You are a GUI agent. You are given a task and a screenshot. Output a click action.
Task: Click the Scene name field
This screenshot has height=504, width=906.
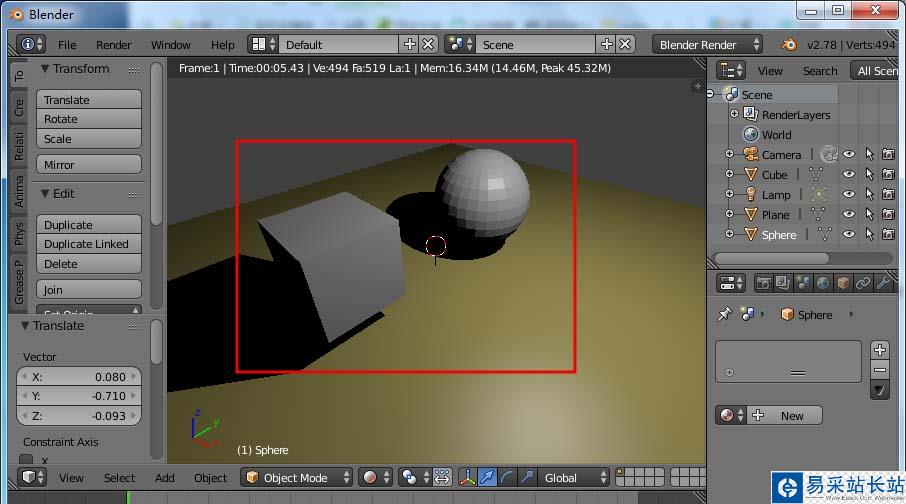pyautogui.click(x=536, y=45)
